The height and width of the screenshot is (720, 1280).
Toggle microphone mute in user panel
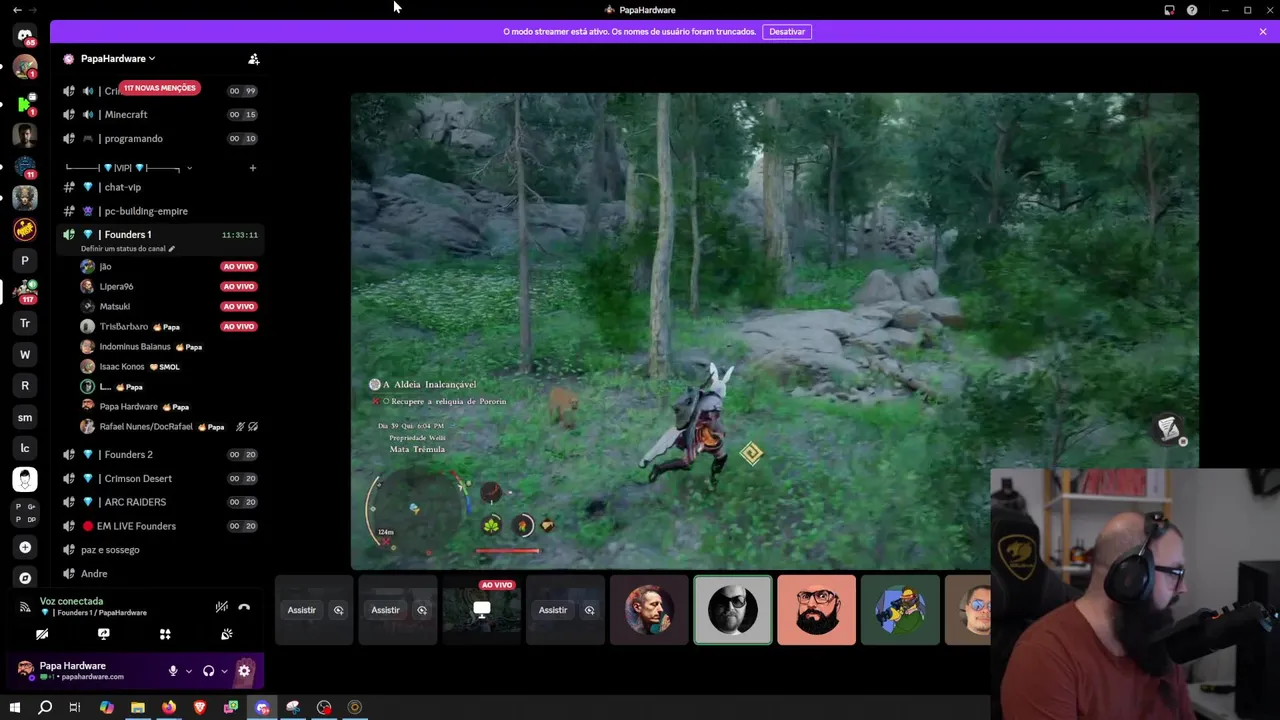(x=173, y=671)
